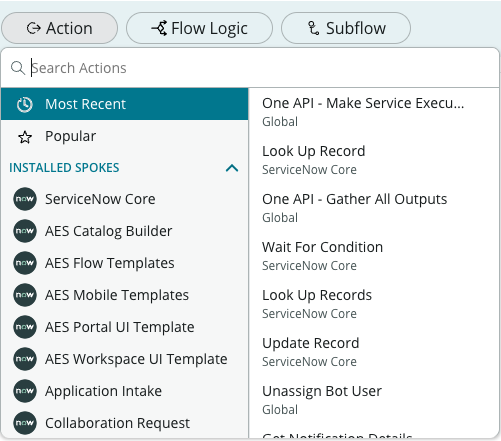Open the AES Catalog Builder spoke
This screenshot has width=501, height=441.
pos(124,231)
